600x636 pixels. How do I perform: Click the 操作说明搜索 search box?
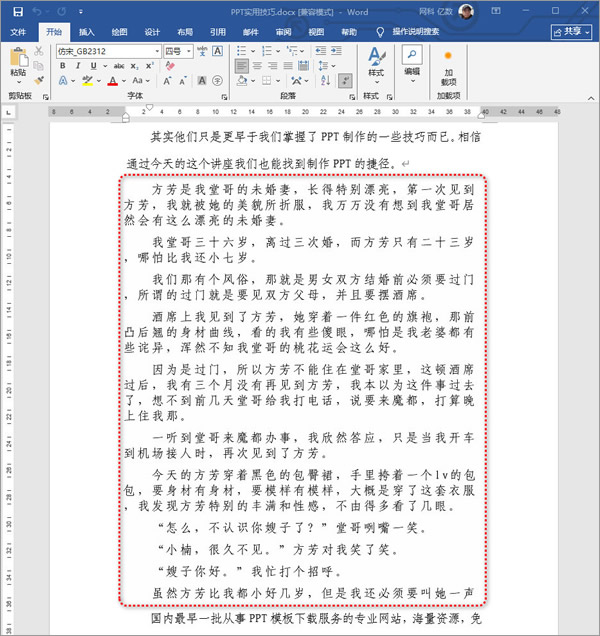click(415, 32)
